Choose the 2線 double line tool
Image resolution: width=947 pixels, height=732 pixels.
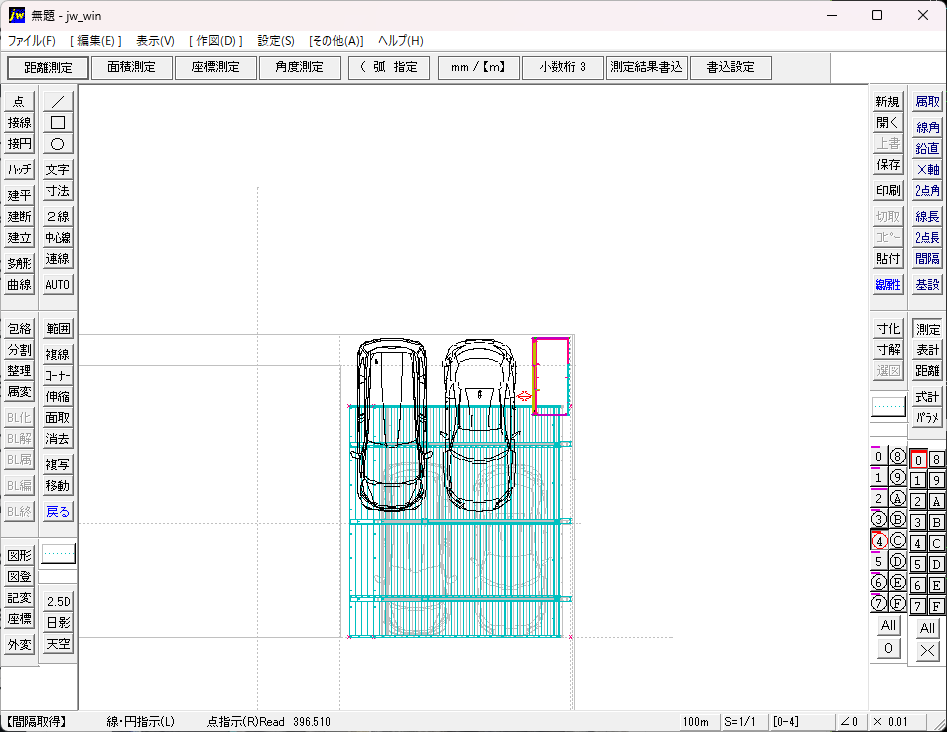(58, 216)
